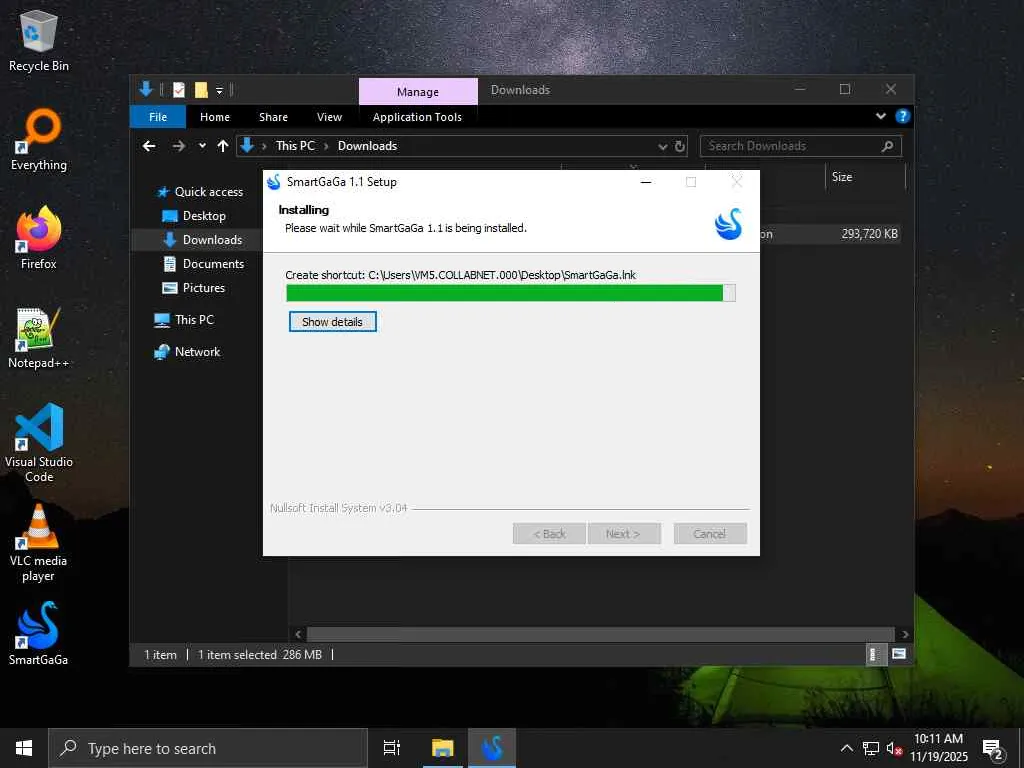Open the Notepad++ desktop shortcut
This screenshot has width=1024, height=768.
(x=39, y=338)
